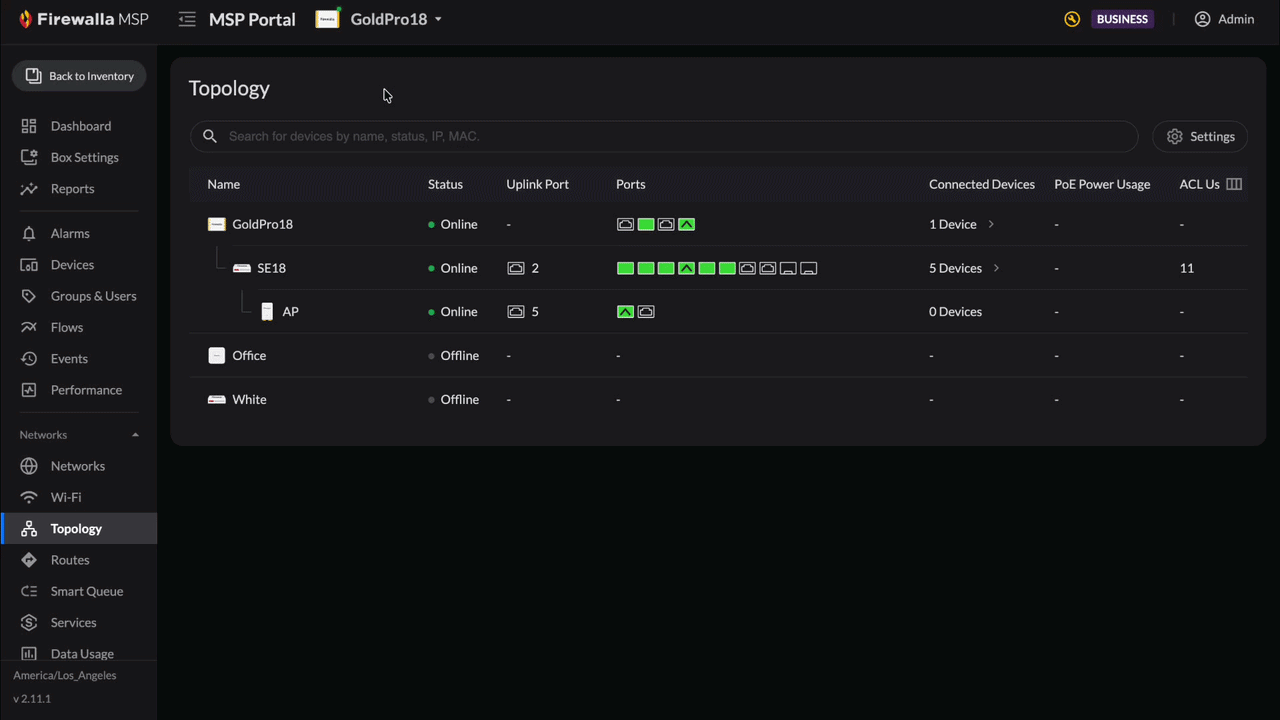1280x720 pixels.
Task: Select the last green port of GoldPro18
Action: [x=686, y=224]
